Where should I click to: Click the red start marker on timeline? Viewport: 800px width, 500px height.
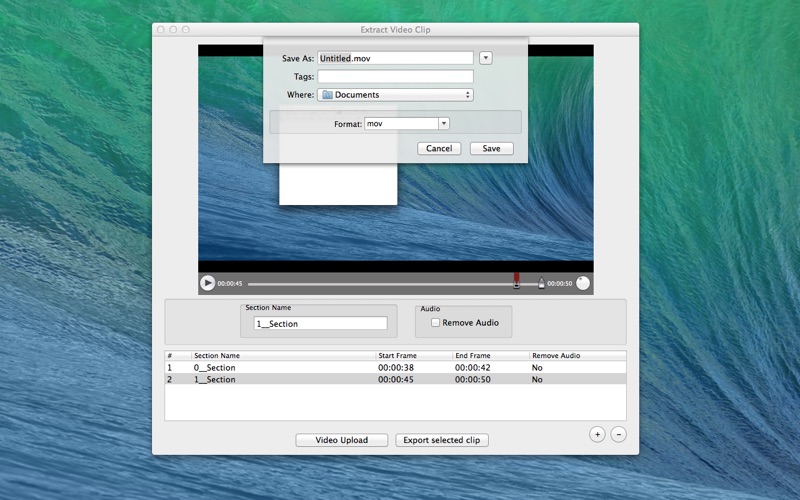[x=516, y=281]
